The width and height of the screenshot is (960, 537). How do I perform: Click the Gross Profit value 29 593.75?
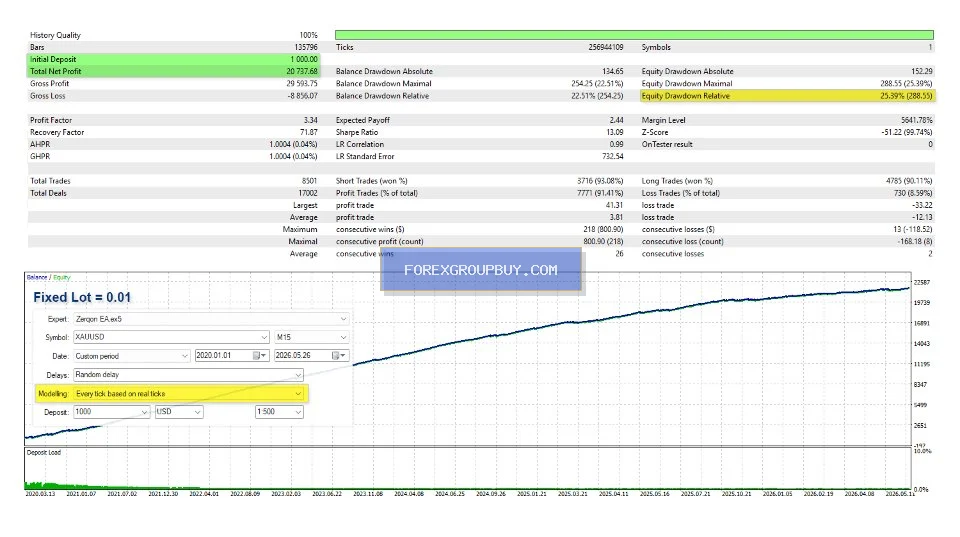pyautogui.click(x=302, y=84)
